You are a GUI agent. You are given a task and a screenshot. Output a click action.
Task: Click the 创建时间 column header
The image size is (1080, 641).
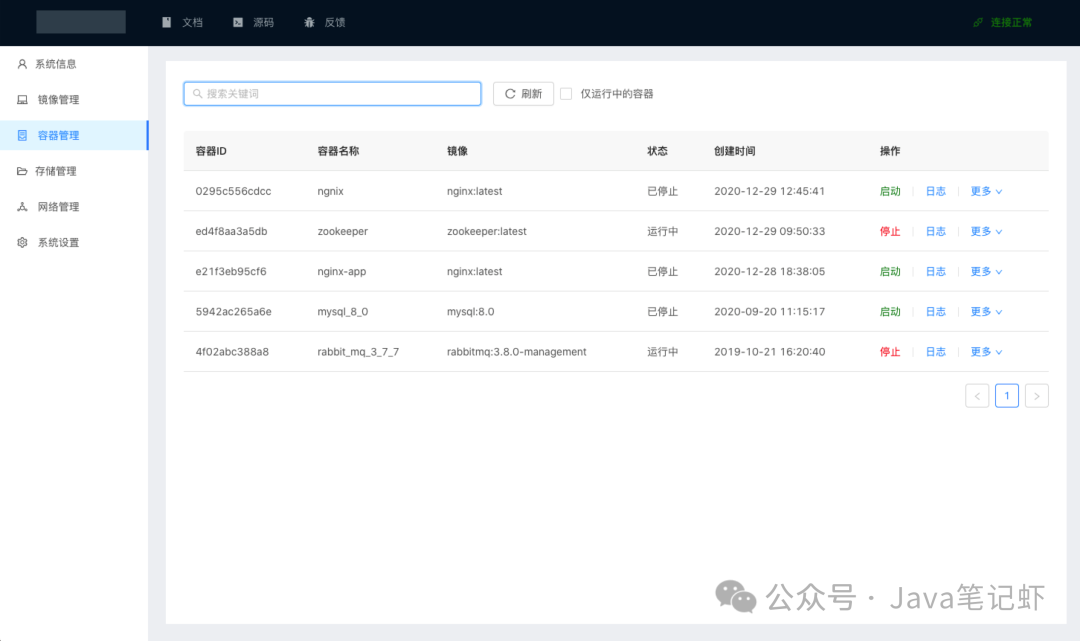735,151
